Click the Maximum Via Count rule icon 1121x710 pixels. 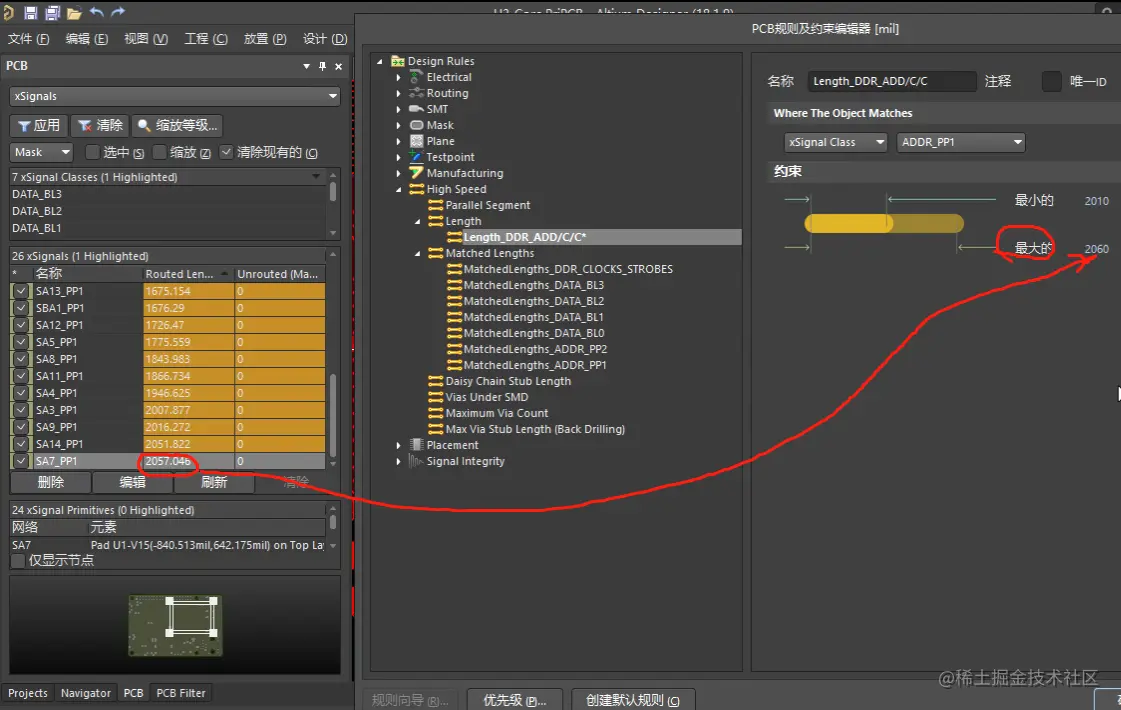(435, 413)
